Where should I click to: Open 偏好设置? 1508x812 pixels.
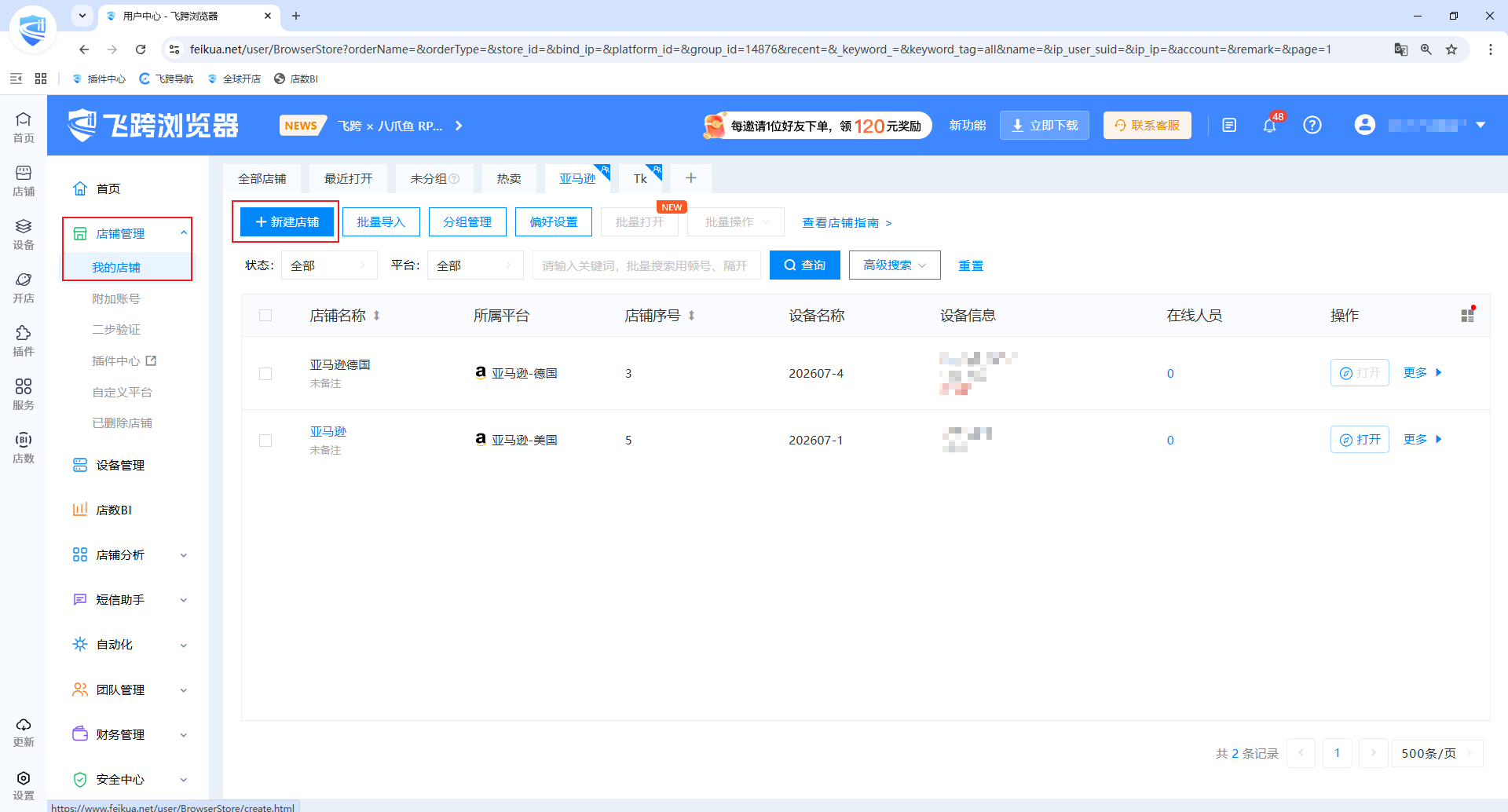(554, 222)
